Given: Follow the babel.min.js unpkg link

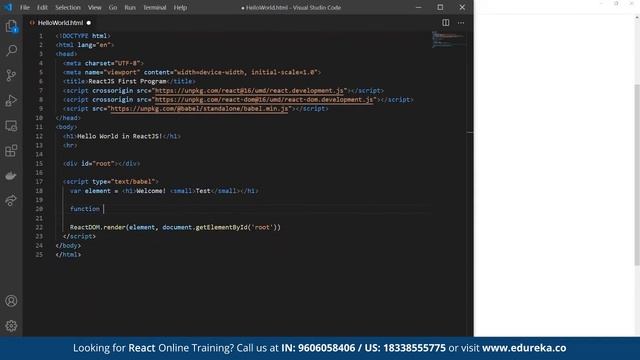Looking at the screenshot, I should coord(199,109).
